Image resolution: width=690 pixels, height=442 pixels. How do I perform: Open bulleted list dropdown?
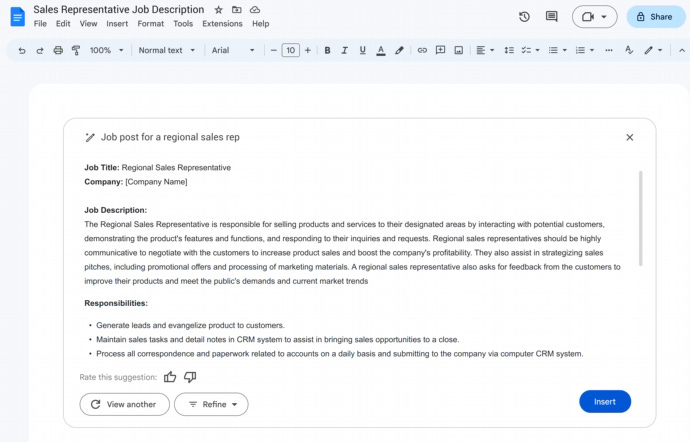coord(557,50)
